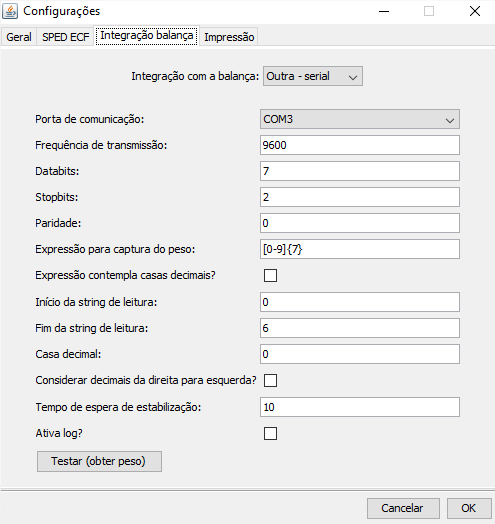495x524 pixels.
Task: Go to the Impressão tab
Action: pyautogui.click(x=229, y=37)
